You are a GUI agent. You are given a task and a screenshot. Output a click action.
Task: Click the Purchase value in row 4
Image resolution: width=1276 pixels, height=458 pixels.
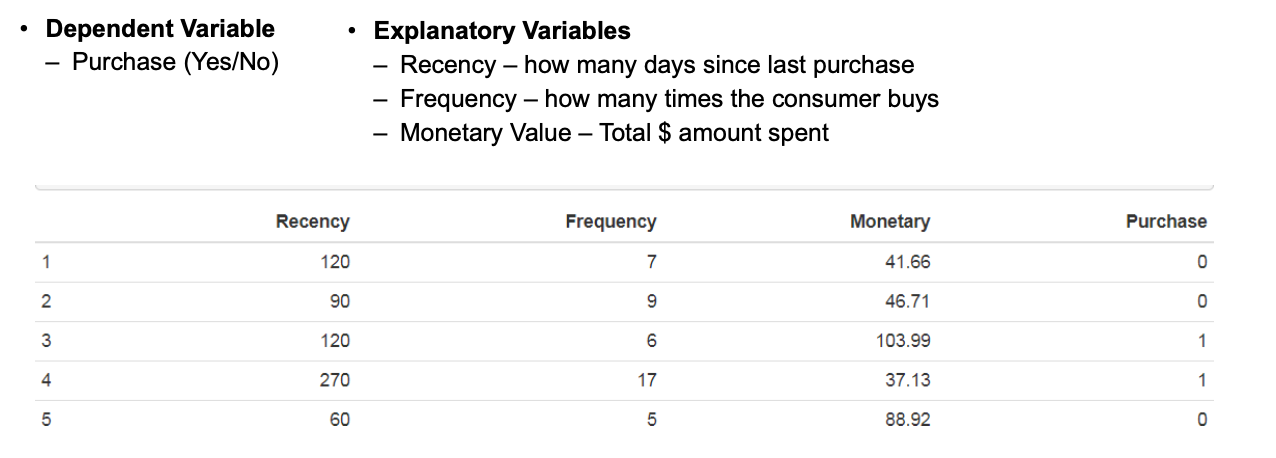click(1201, 380)
